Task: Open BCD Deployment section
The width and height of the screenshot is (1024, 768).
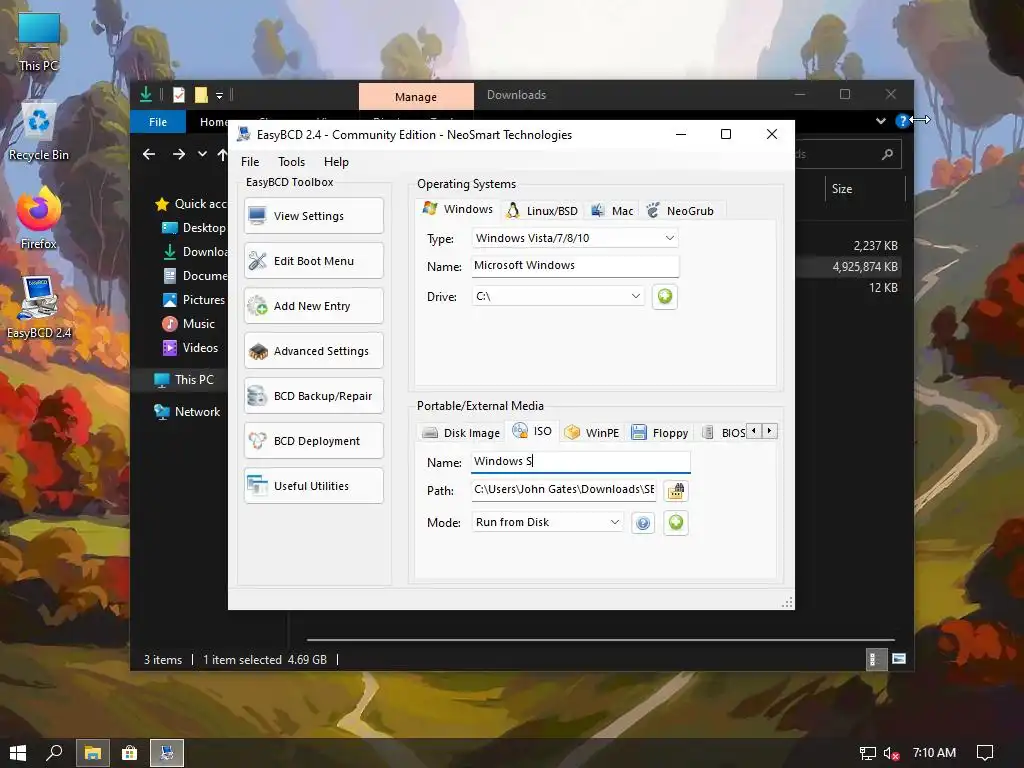Action: point(313,441)
